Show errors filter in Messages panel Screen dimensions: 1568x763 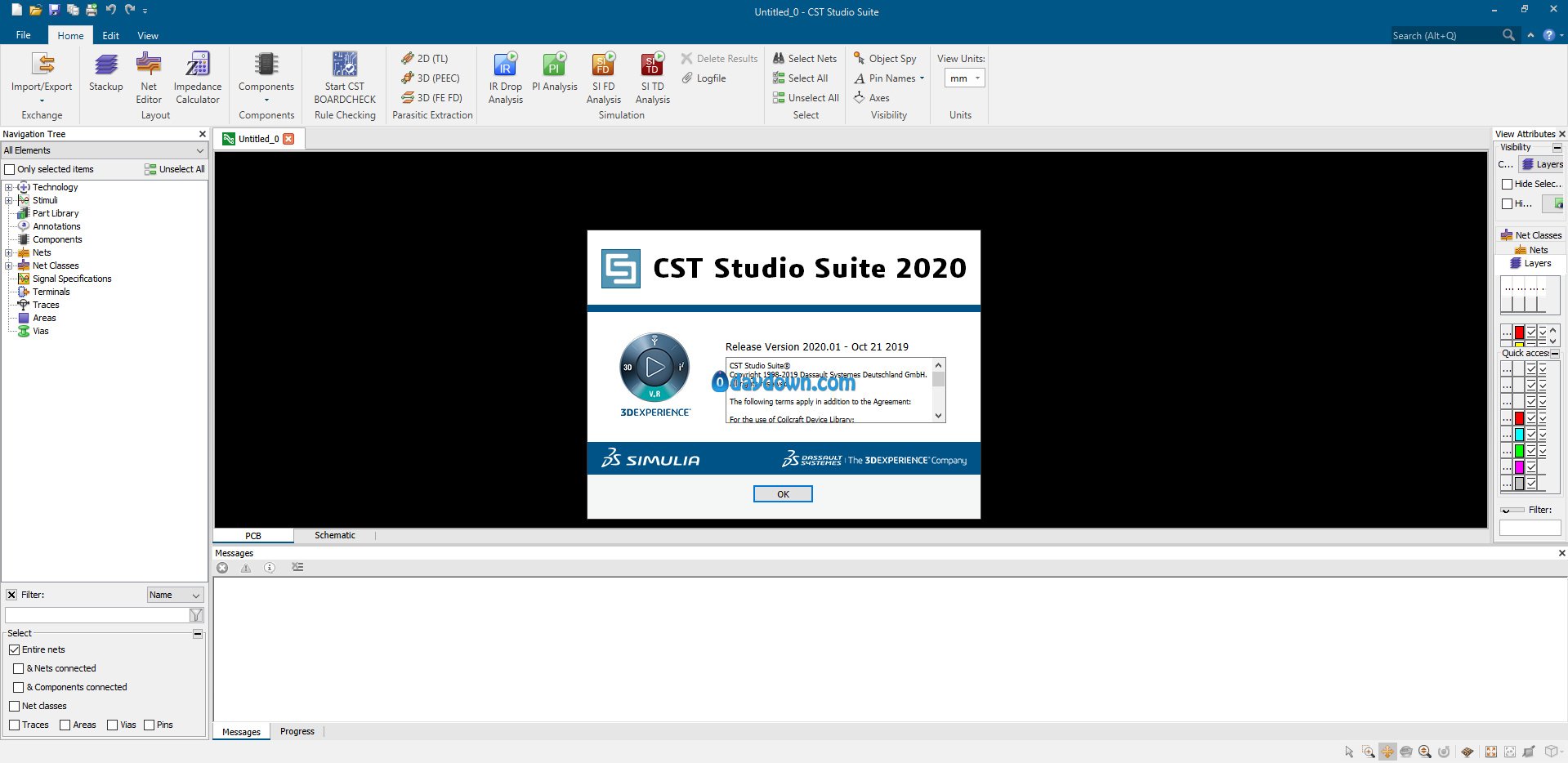click(222, 568)
